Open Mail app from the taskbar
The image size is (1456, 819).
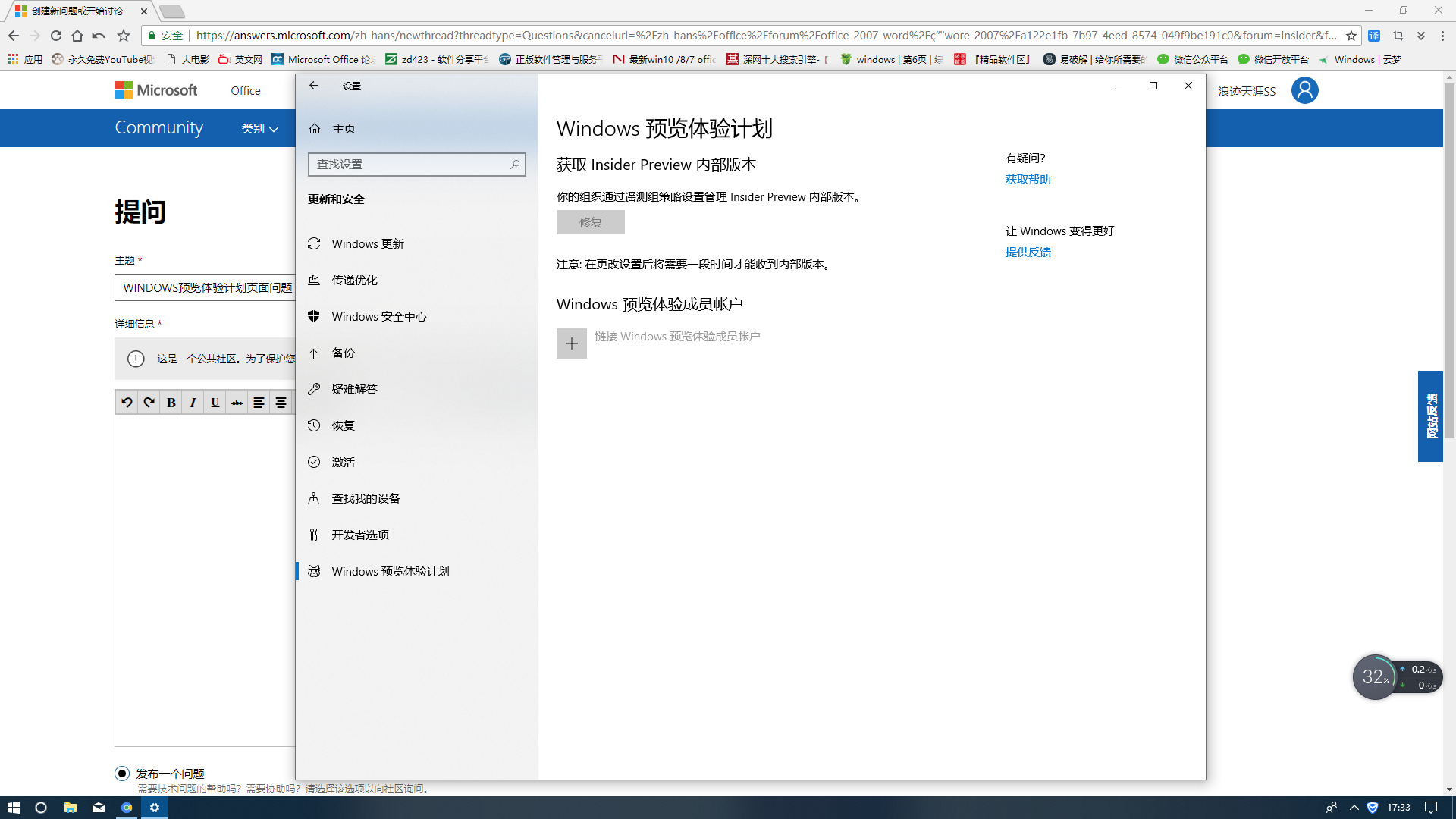click(x=99, y=808)
